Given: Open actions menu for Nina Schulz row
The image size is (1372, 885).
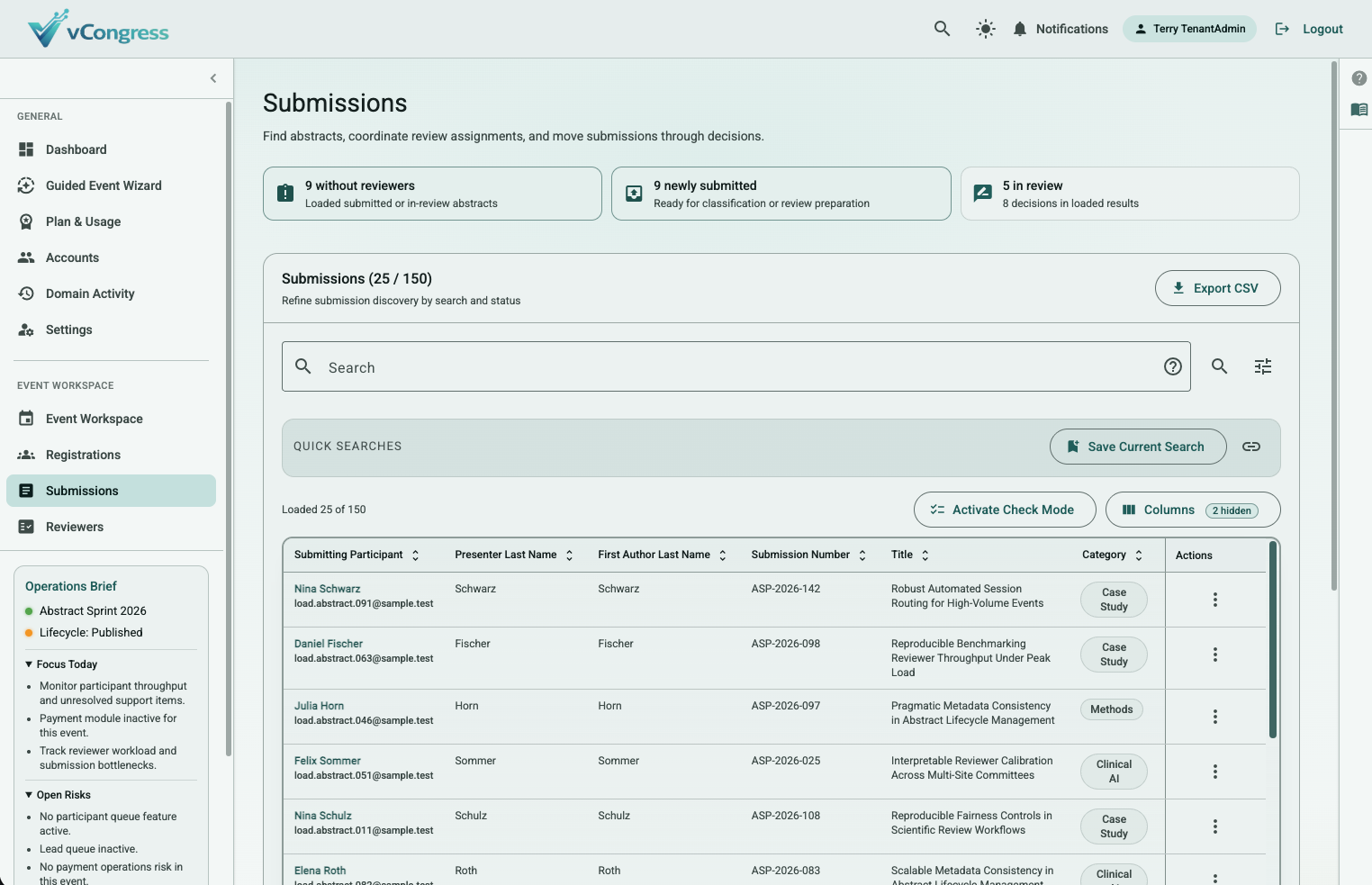Looking at the screenshot, I should click(x=1215, y=826).
